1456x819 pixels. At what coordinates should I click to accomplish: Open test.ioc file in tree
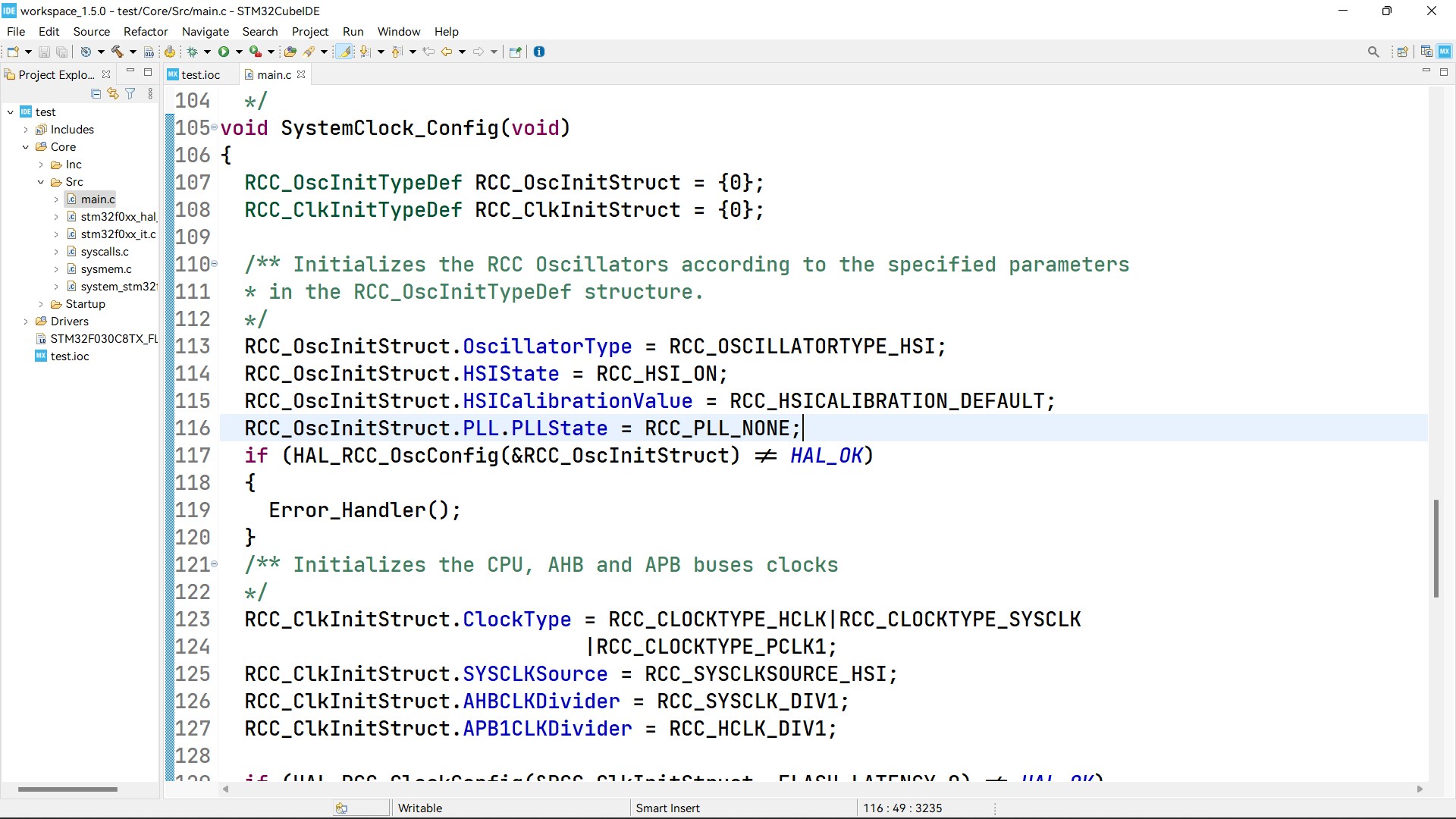coord(70,356)
